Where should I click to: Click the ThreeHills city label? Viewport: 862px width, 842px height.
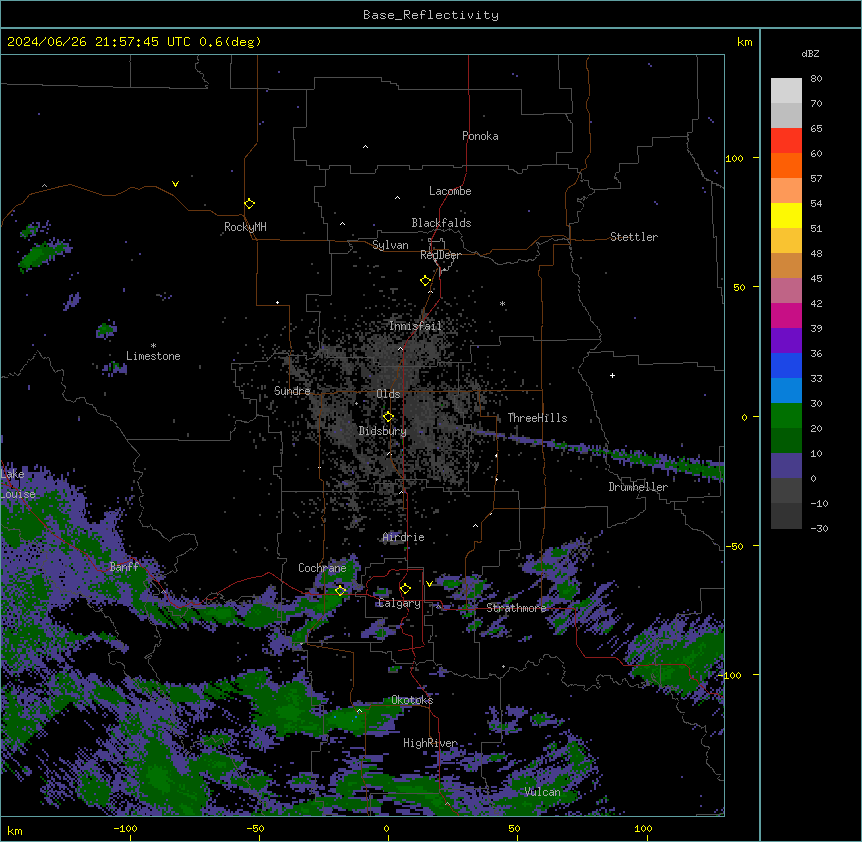(x=537, y=418)
